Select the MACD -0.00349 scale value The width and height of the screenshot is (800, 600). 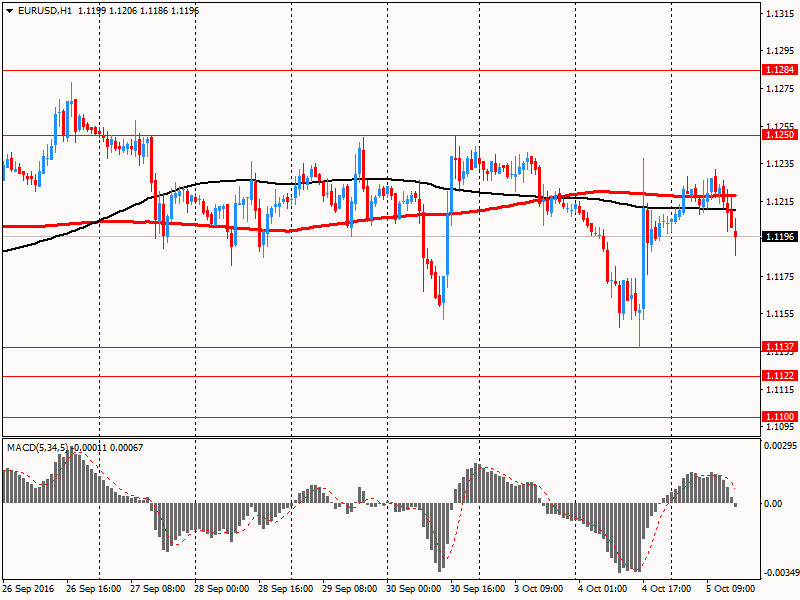click(x=781, y=573)
